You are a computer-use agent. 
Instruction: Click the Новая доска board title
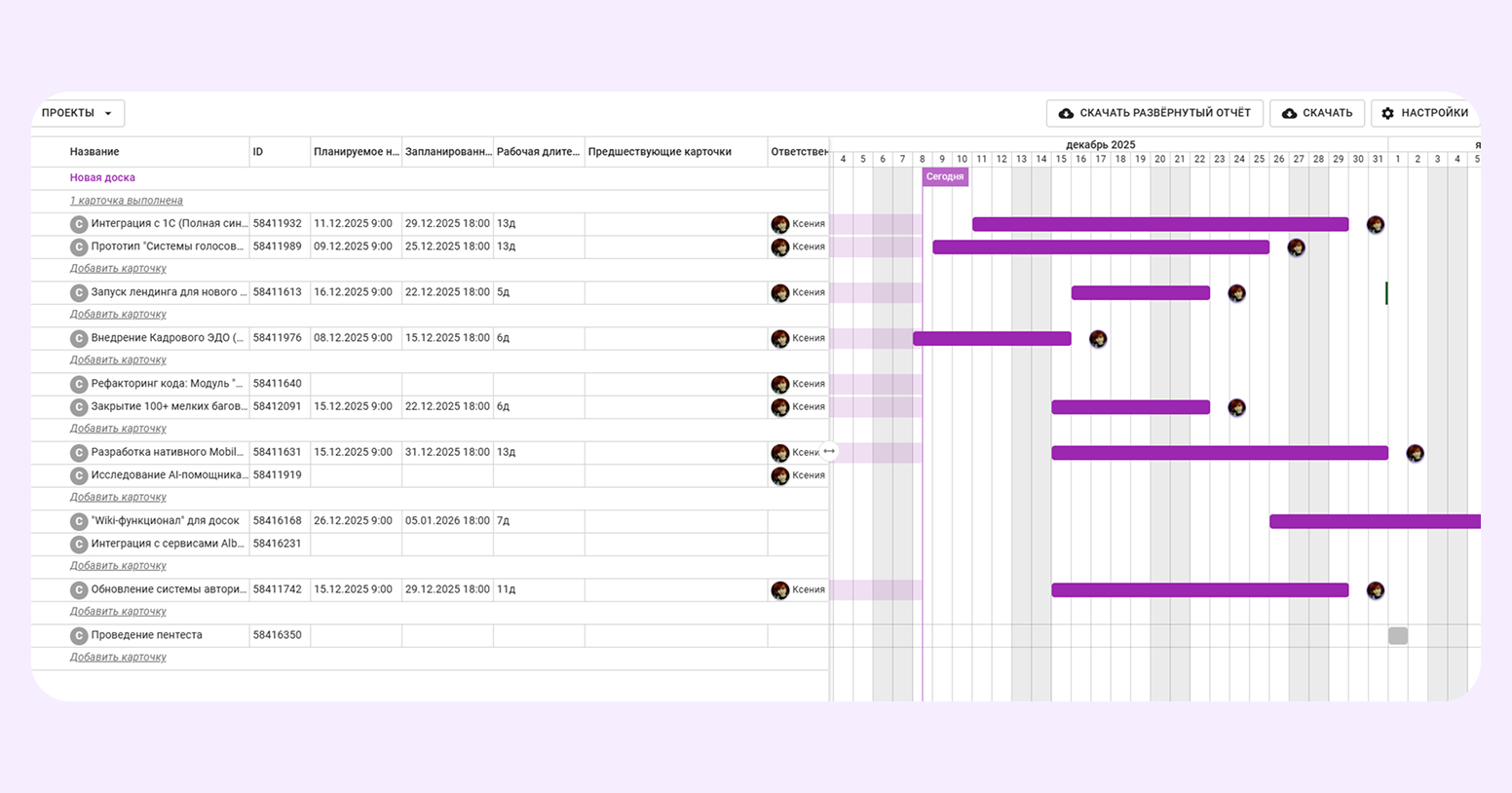[102, 177]
